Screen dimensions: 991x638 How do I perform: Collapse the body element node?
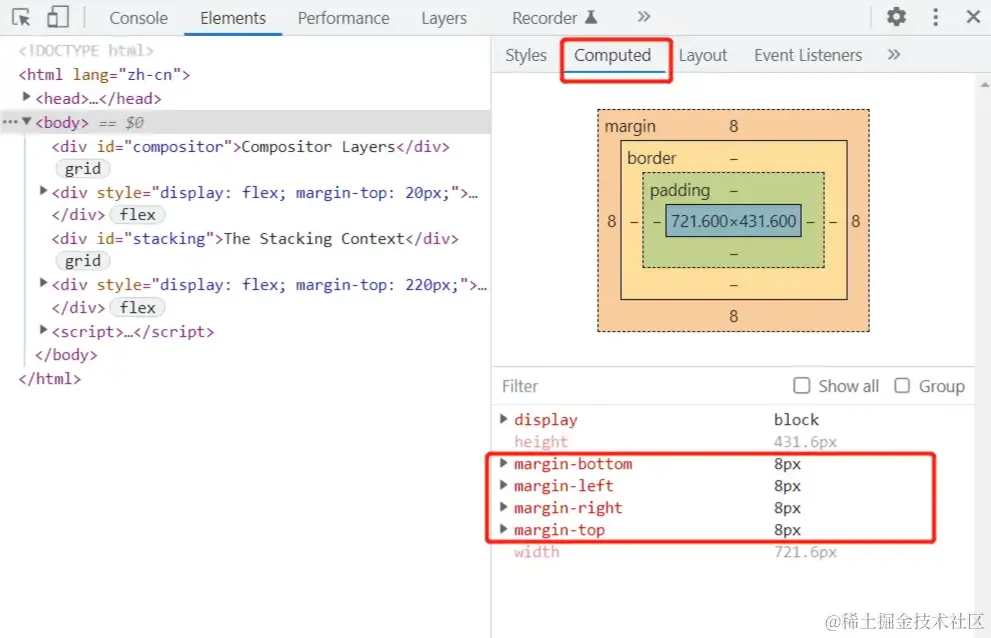[x=27, y=121]
